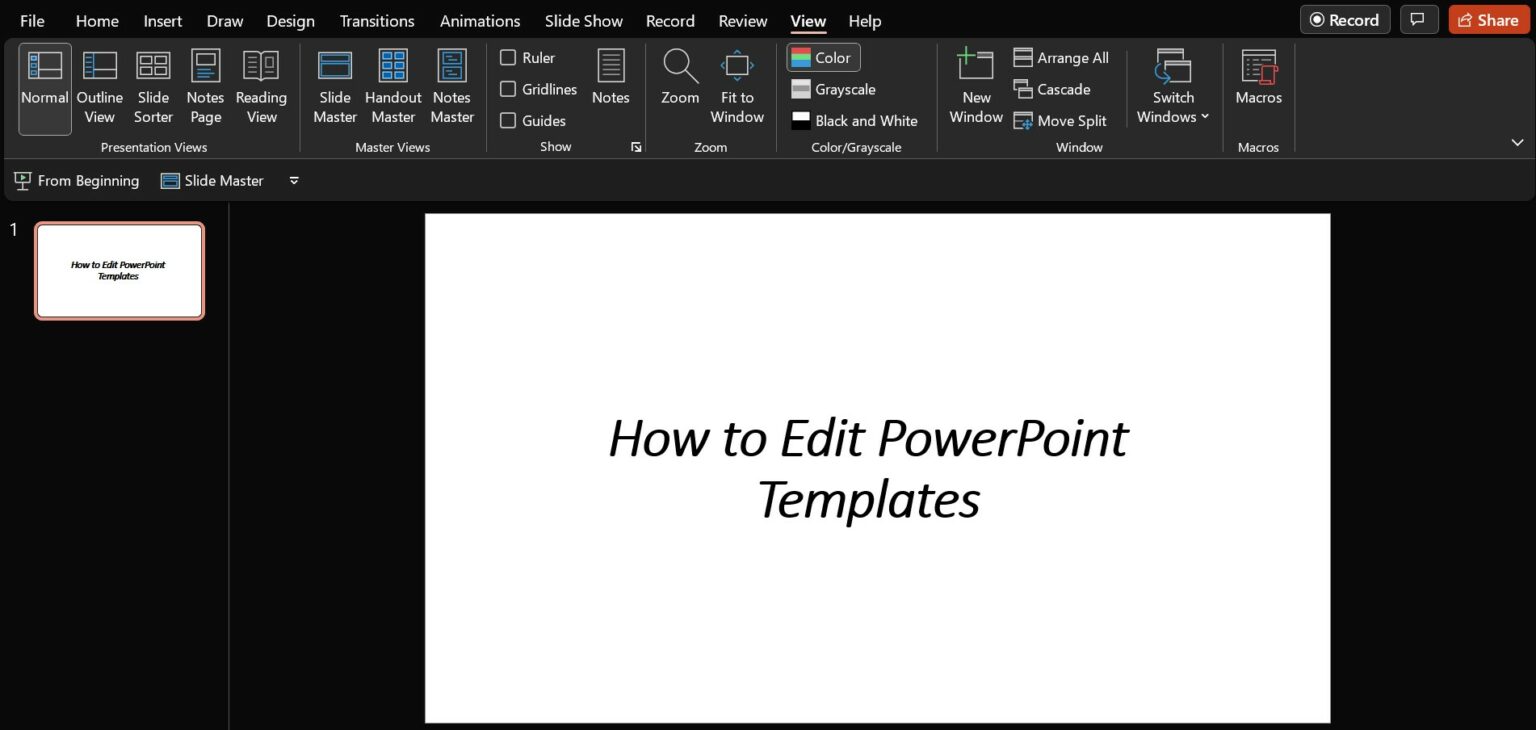Click Fit to Window zoom
The width and height of the screenshot is (1536, 730).
point(737,85)
